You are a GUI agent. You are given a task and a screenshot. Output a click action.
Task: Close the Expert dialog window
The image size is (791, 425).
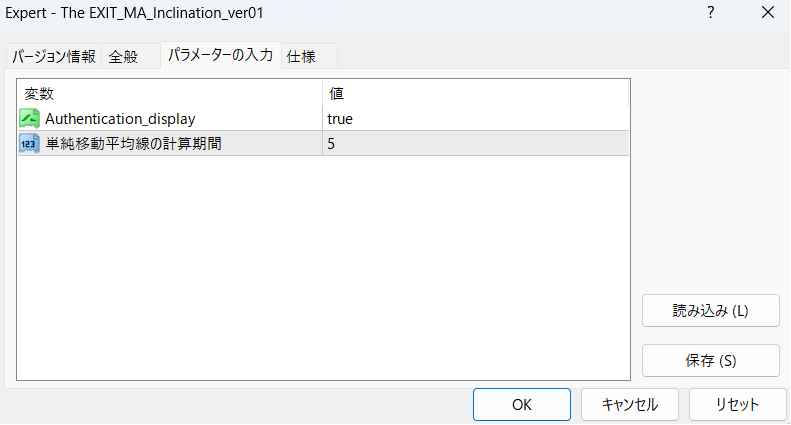[x=767, y=13]
